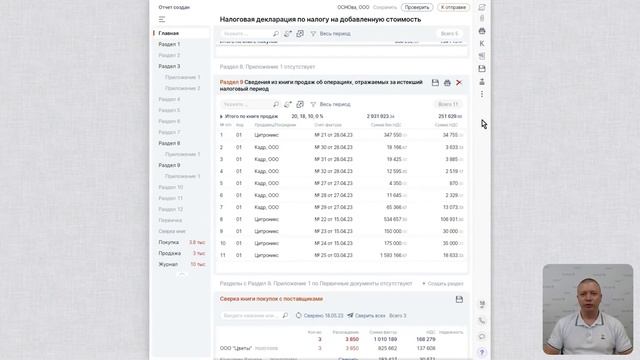Click the paperclip attachment icon in right sidebar
Screen dimensions: 640x360
(x=482, y=18)
